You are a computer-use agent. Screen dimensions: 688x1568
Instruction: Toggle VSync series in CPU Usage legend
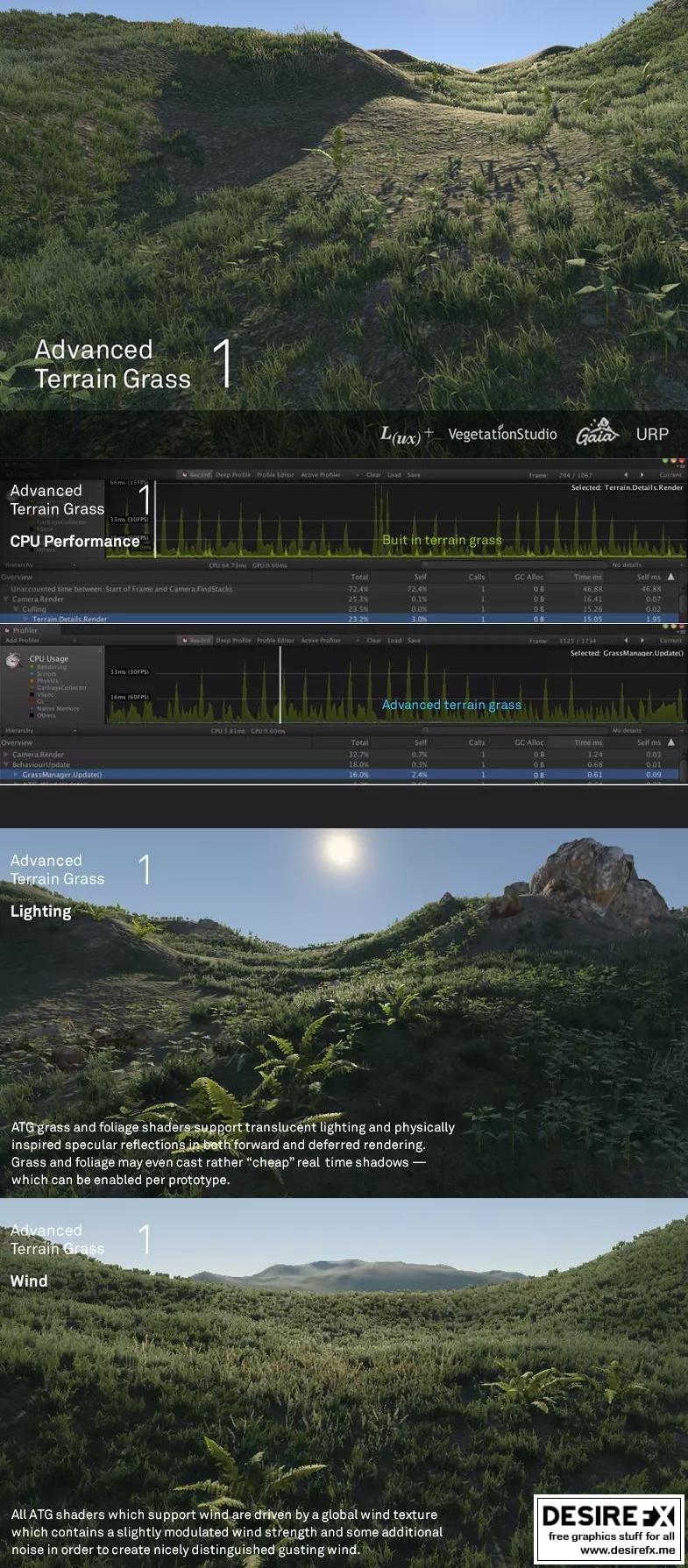[x=43, y=695]
